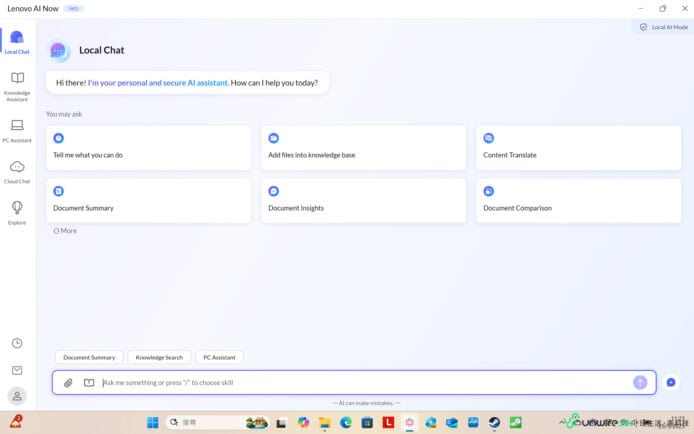The height and width of the screenshot is (434, 694).
Task: Click the 'I'm your personal and secure AI assistant' text
Action: (158, 83)
